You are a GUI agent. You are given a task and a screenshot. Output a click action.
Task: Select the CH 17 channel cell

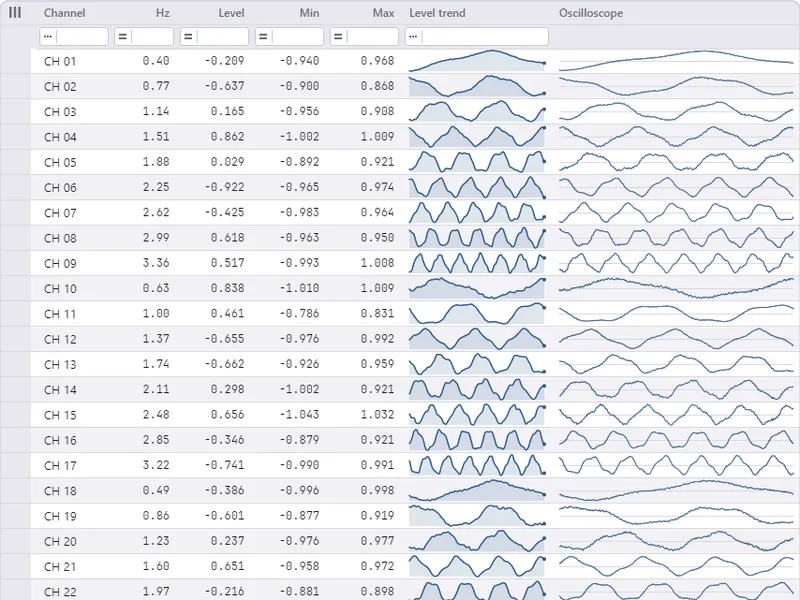60,466
